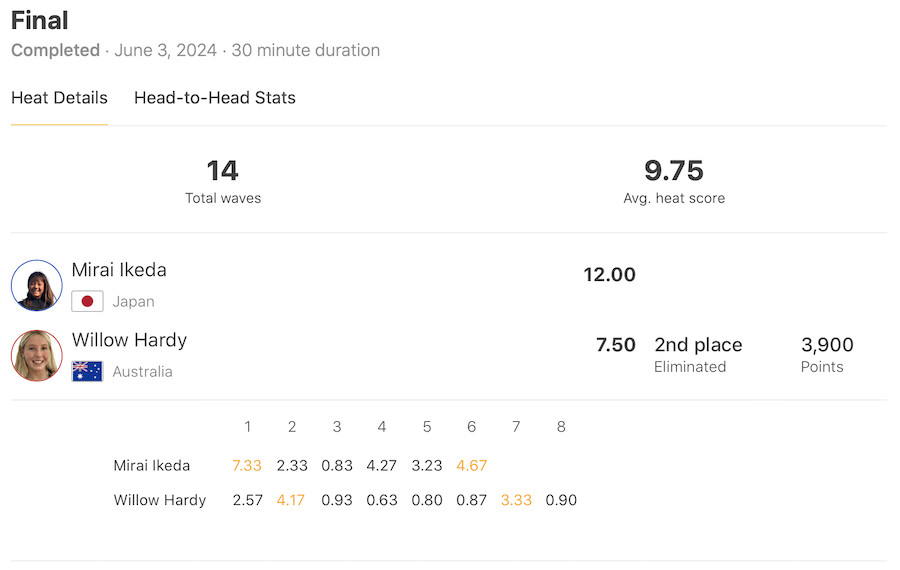The width and height of the screenshot is (900, 570).
Task: Switch to Head-to-Head Stats tab
Action: click(x=215, y=98)
